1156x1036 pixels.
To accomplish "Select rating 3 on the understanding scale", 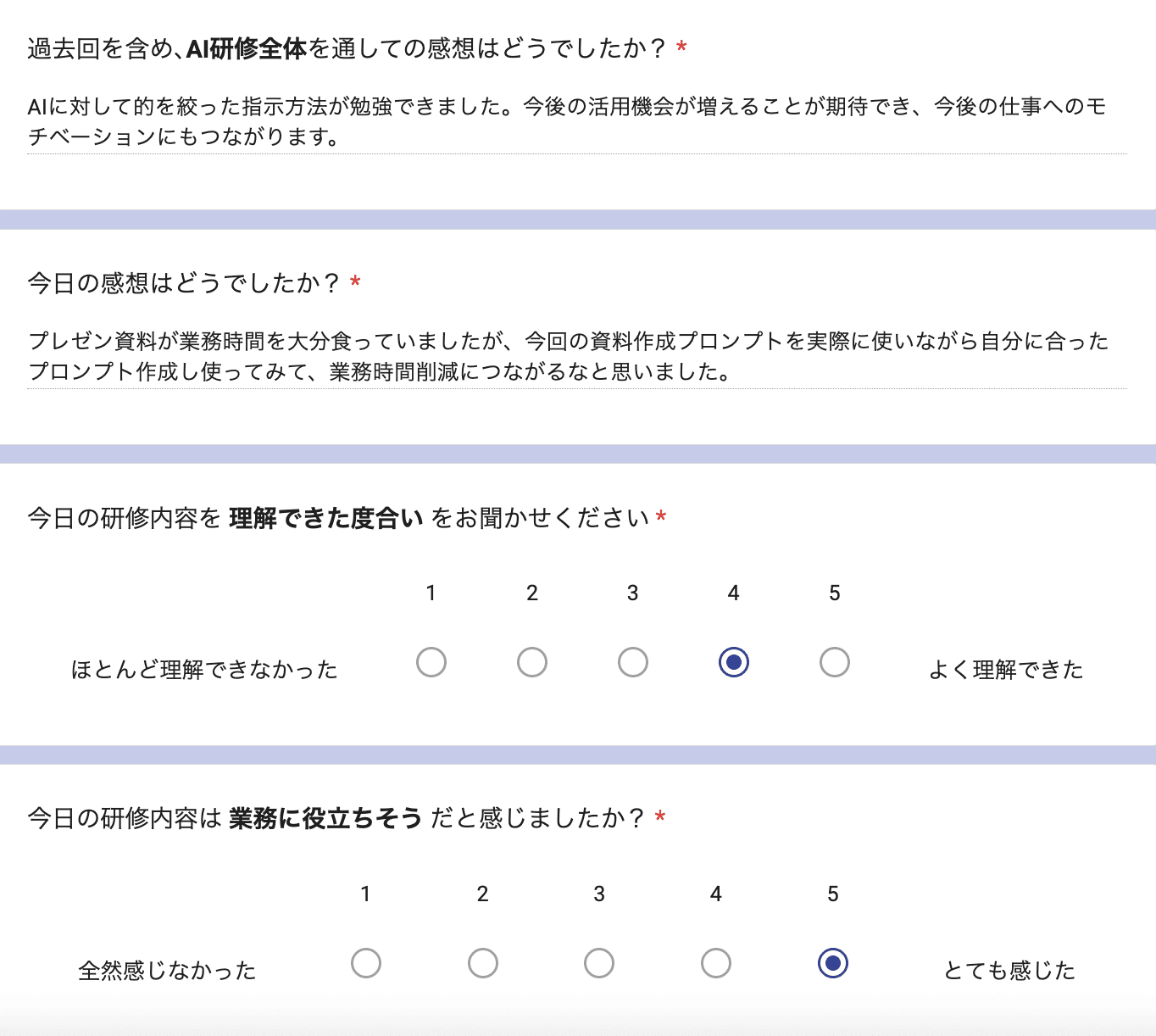I will (x=632, y=662).
